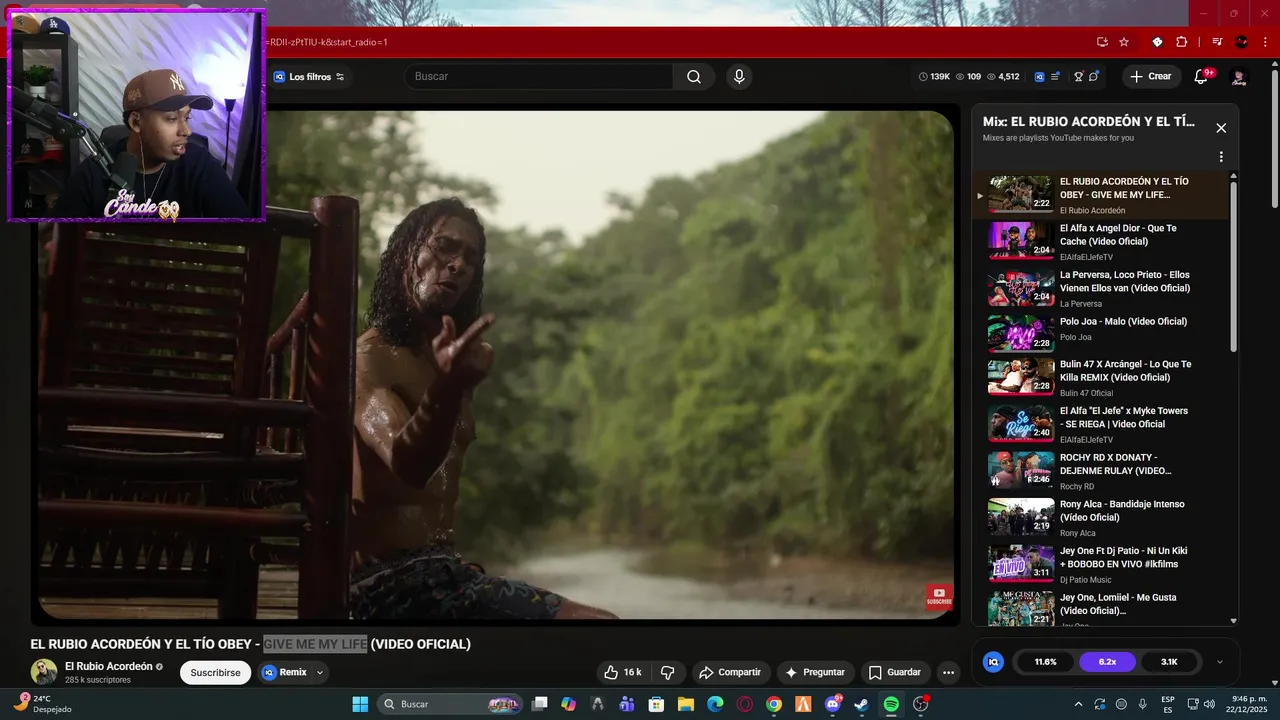The image size is (1280, 720).
Task: Open Steam from the taskbar
Action: [861, 704]
